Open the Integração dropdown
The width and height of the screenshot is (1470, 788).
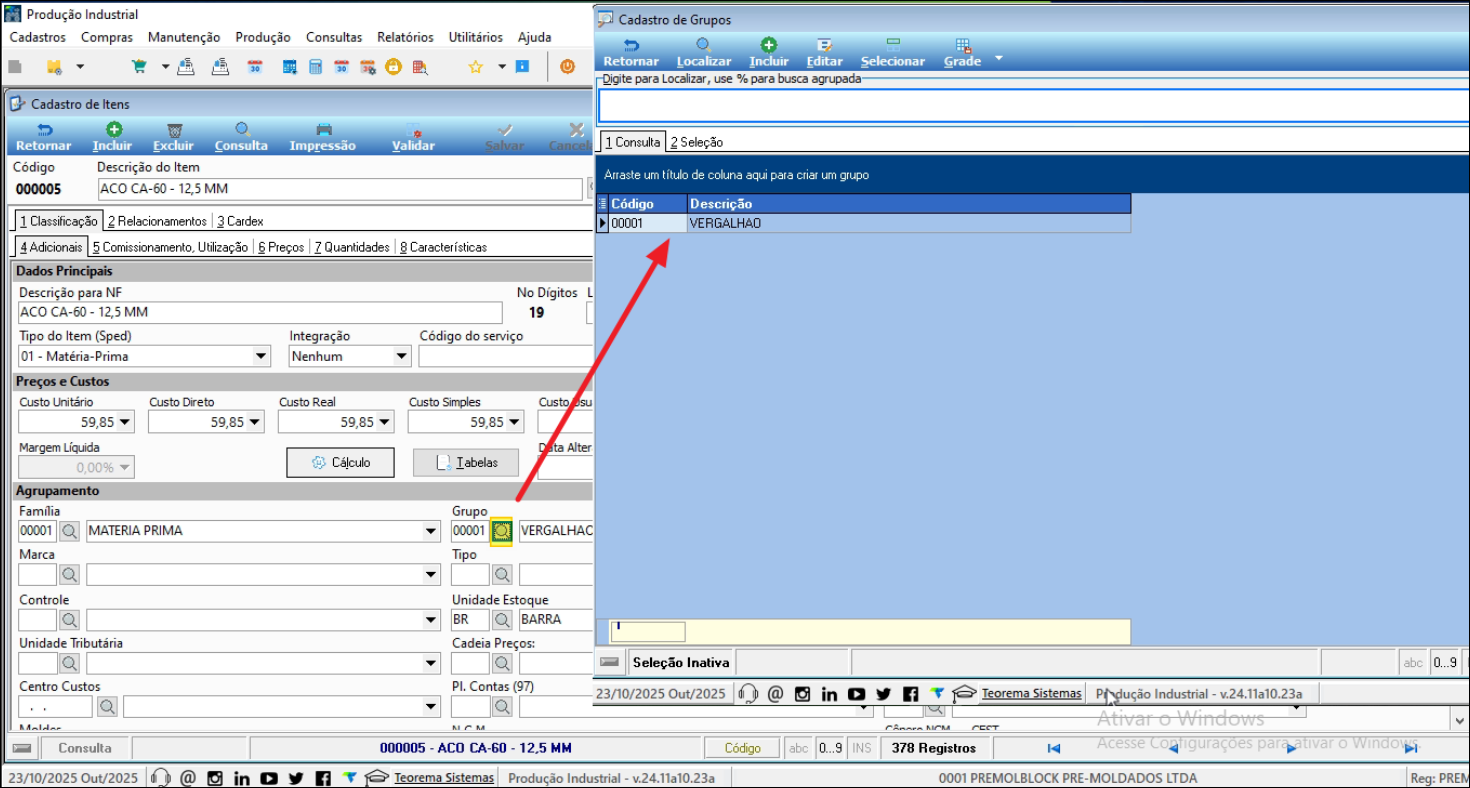tap(401, 356)
